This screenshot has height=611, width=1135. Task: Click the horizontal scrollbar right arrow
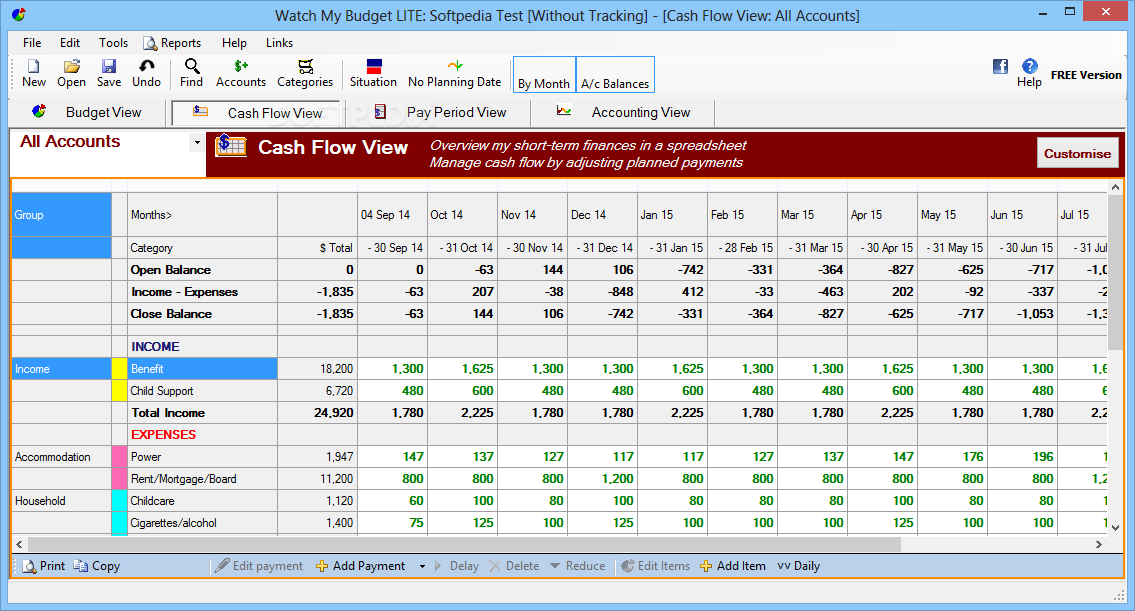1099,544
